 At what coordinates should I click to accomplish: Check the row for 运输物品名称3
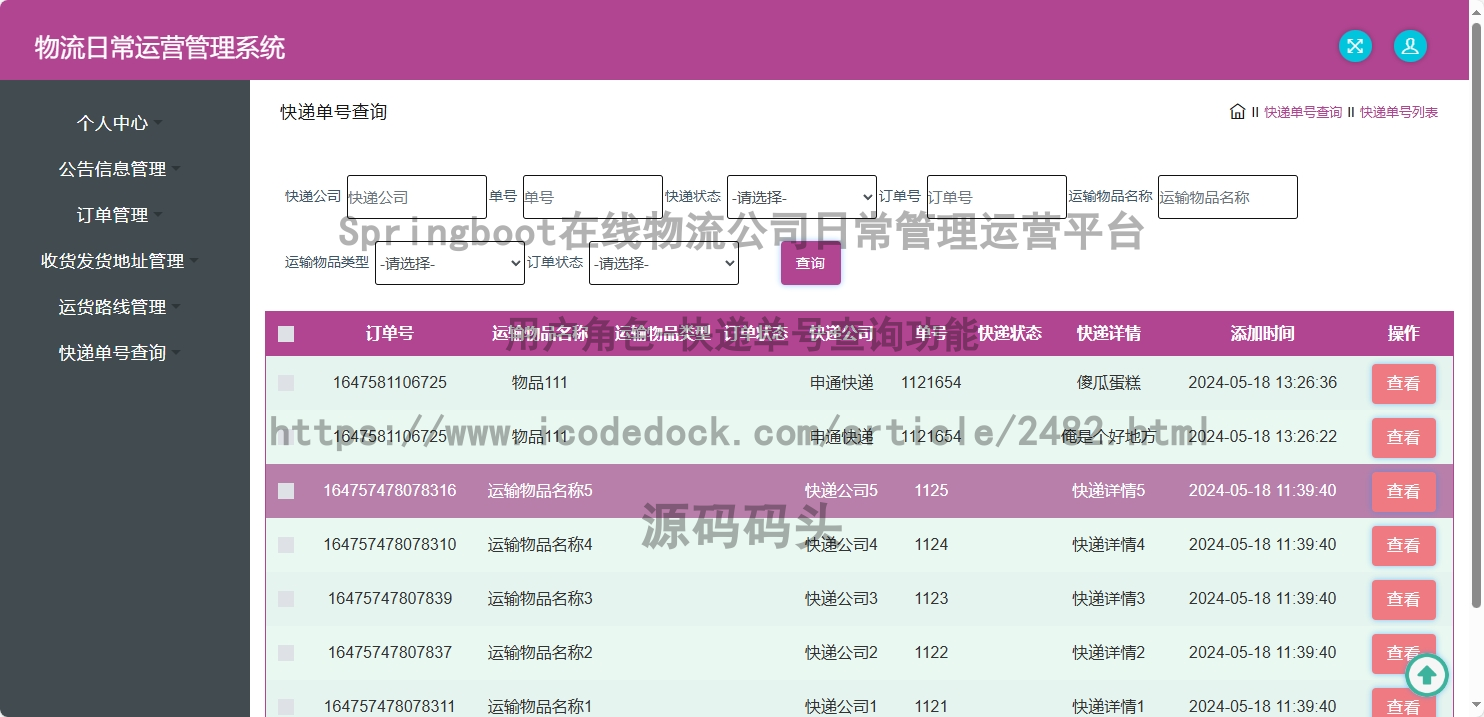(x=286, y=599)
